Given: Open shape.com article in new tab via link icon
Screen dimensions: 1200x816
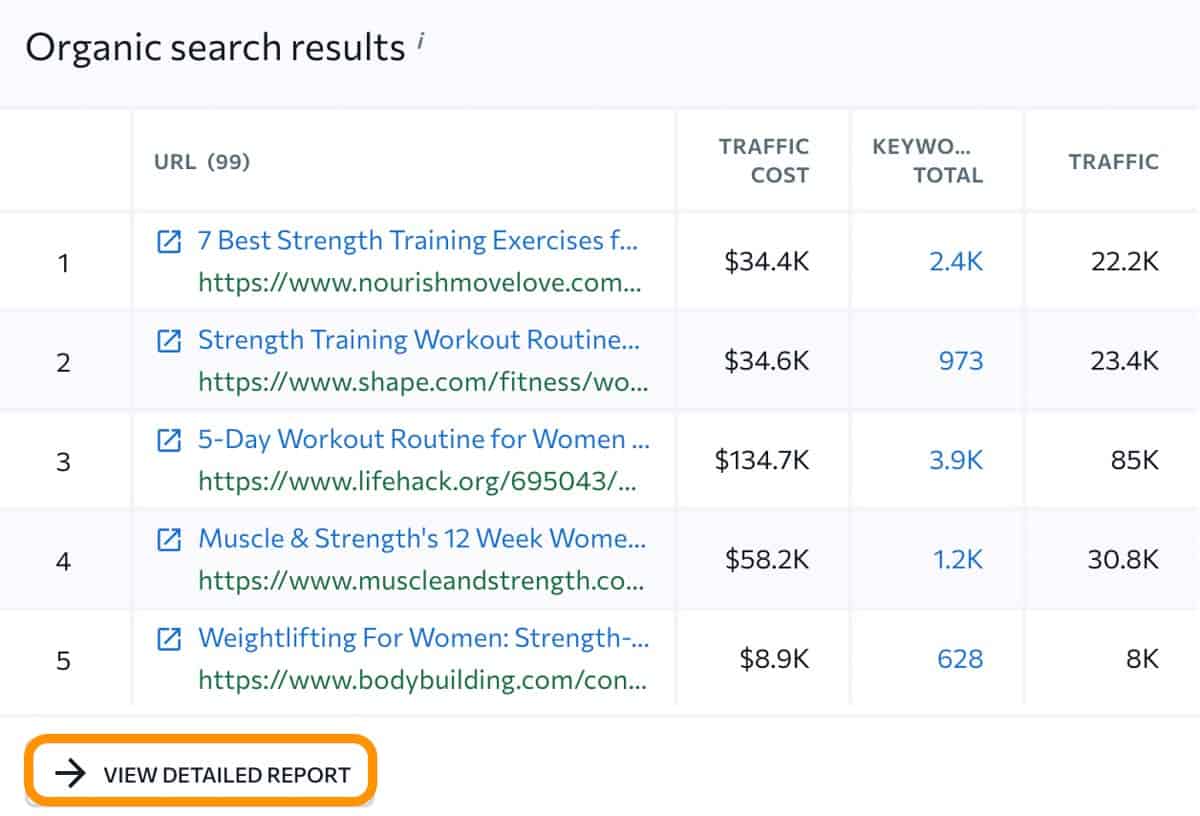Looking at the screenshot, I should 170,340.
